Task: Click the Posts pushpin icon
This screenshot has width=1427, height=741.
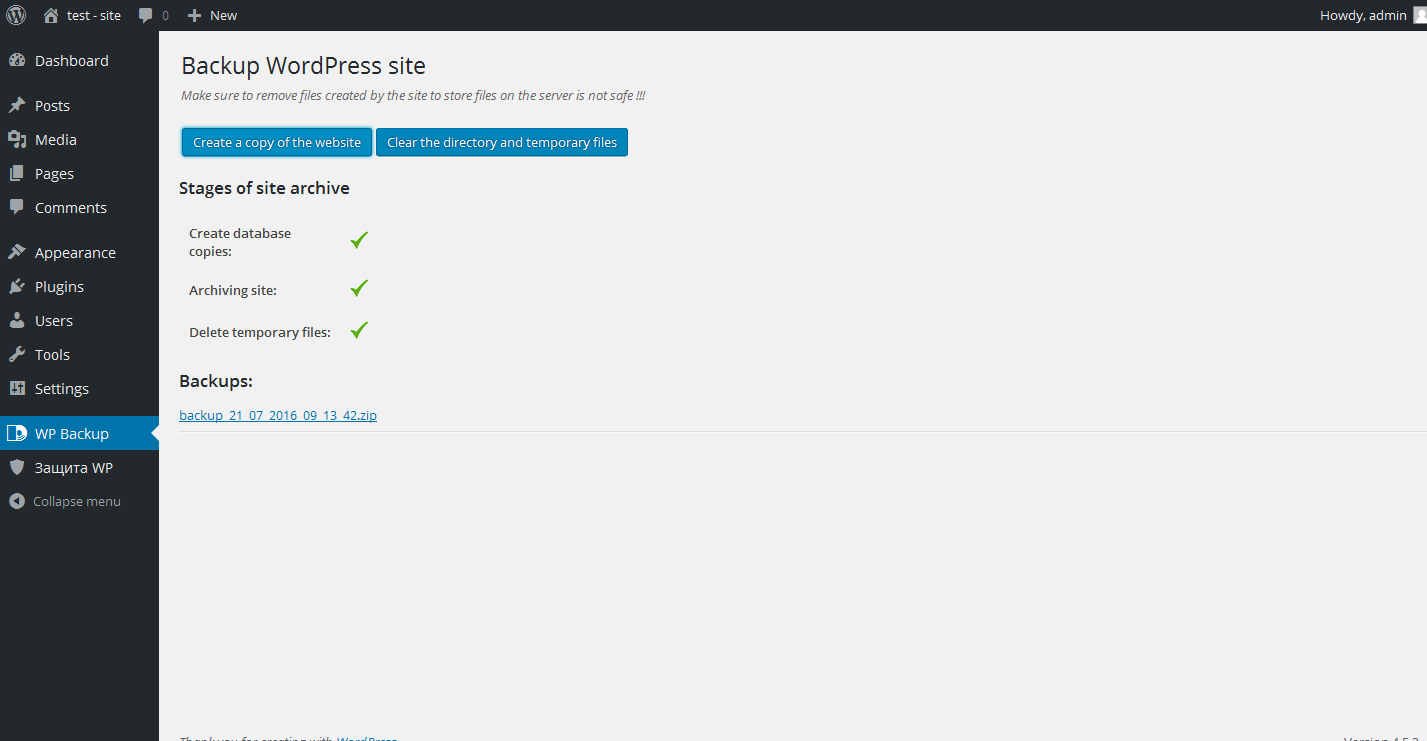Action: coord(17,106)
